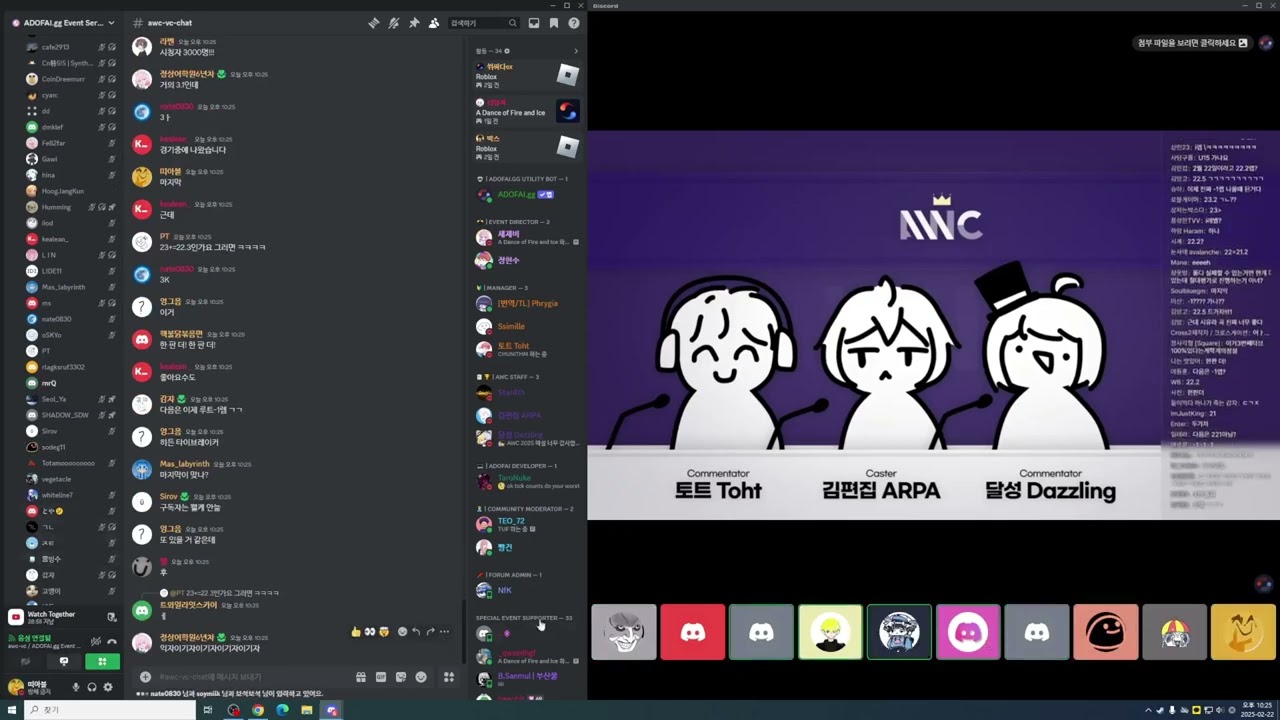Open the sticker picker
Viewport: 1280px width, 720px height.
point(401,677)
